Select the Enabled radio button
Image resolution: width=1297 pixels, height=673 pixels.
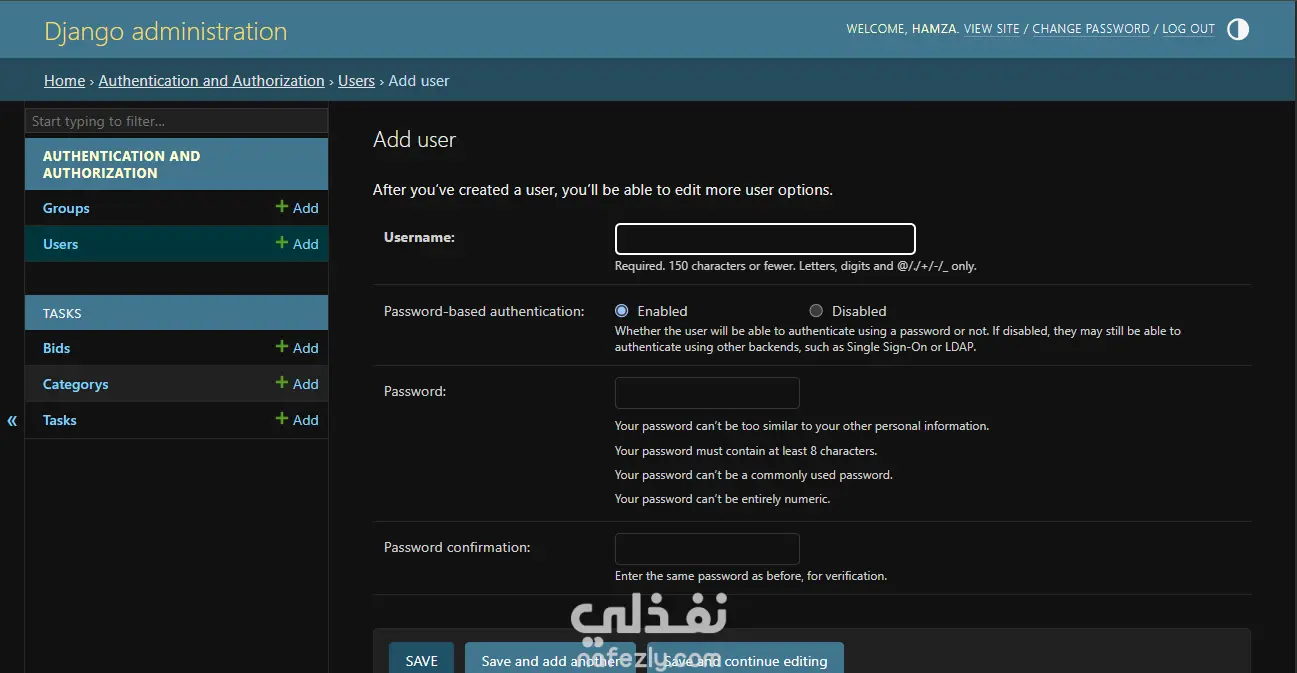tap(621, 311)
